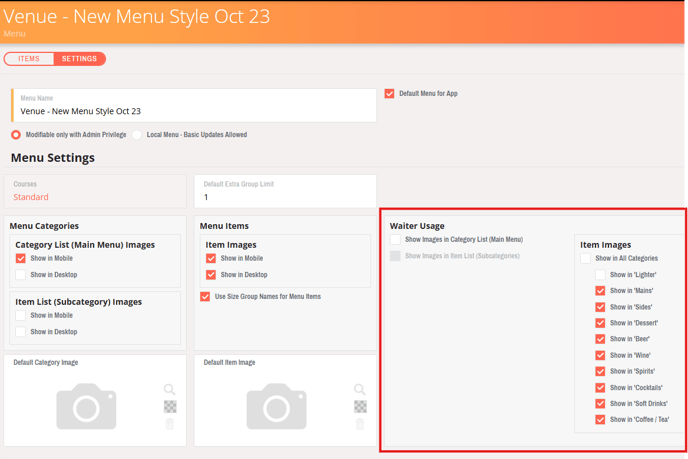Select Modifiable only with Admin Privilege option
The width and height of the screenshot is (688, 459).
point(16,135)
